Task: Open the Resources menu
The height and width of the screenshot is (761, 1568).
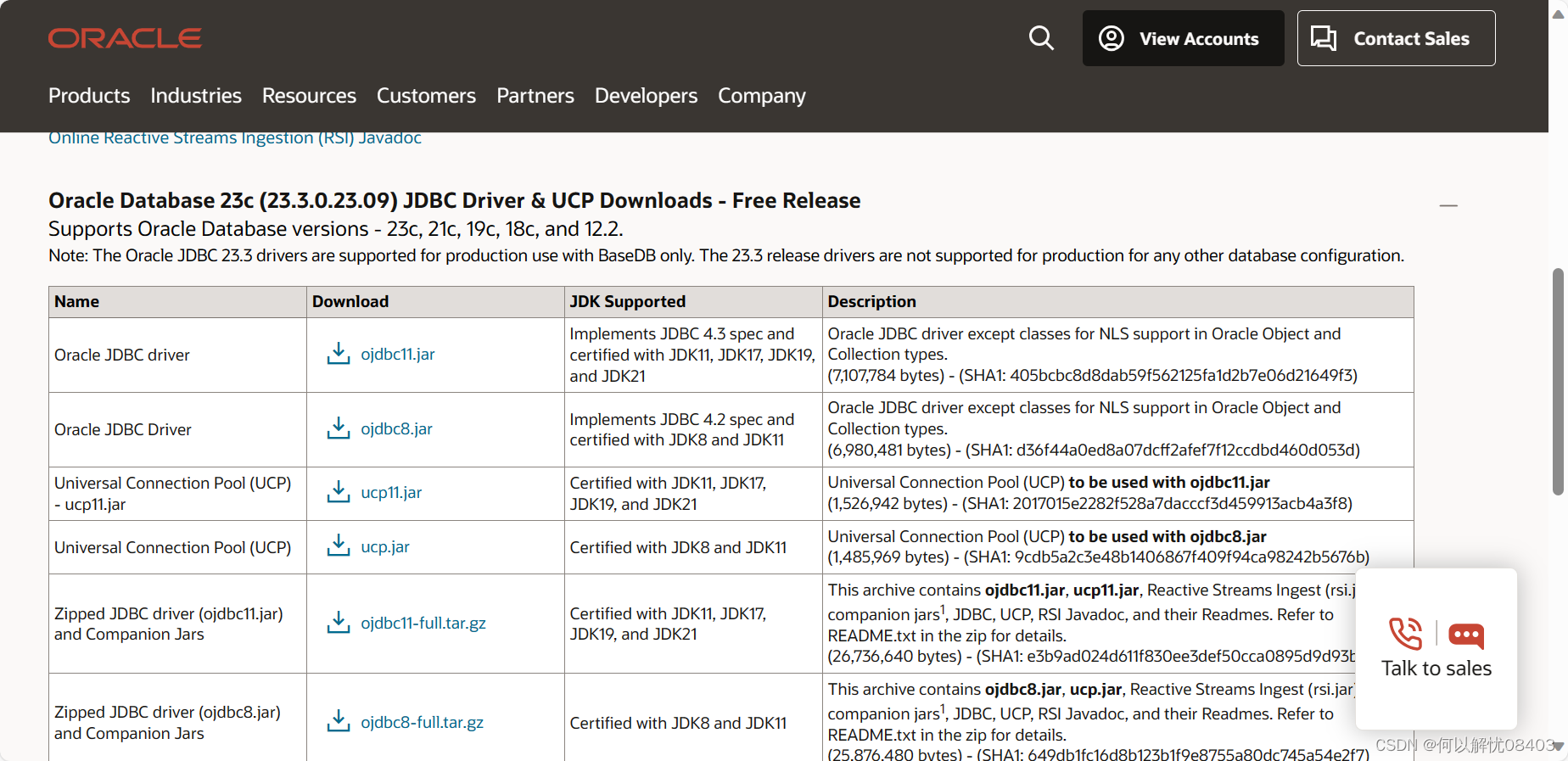Action: [x=309, y=96]
